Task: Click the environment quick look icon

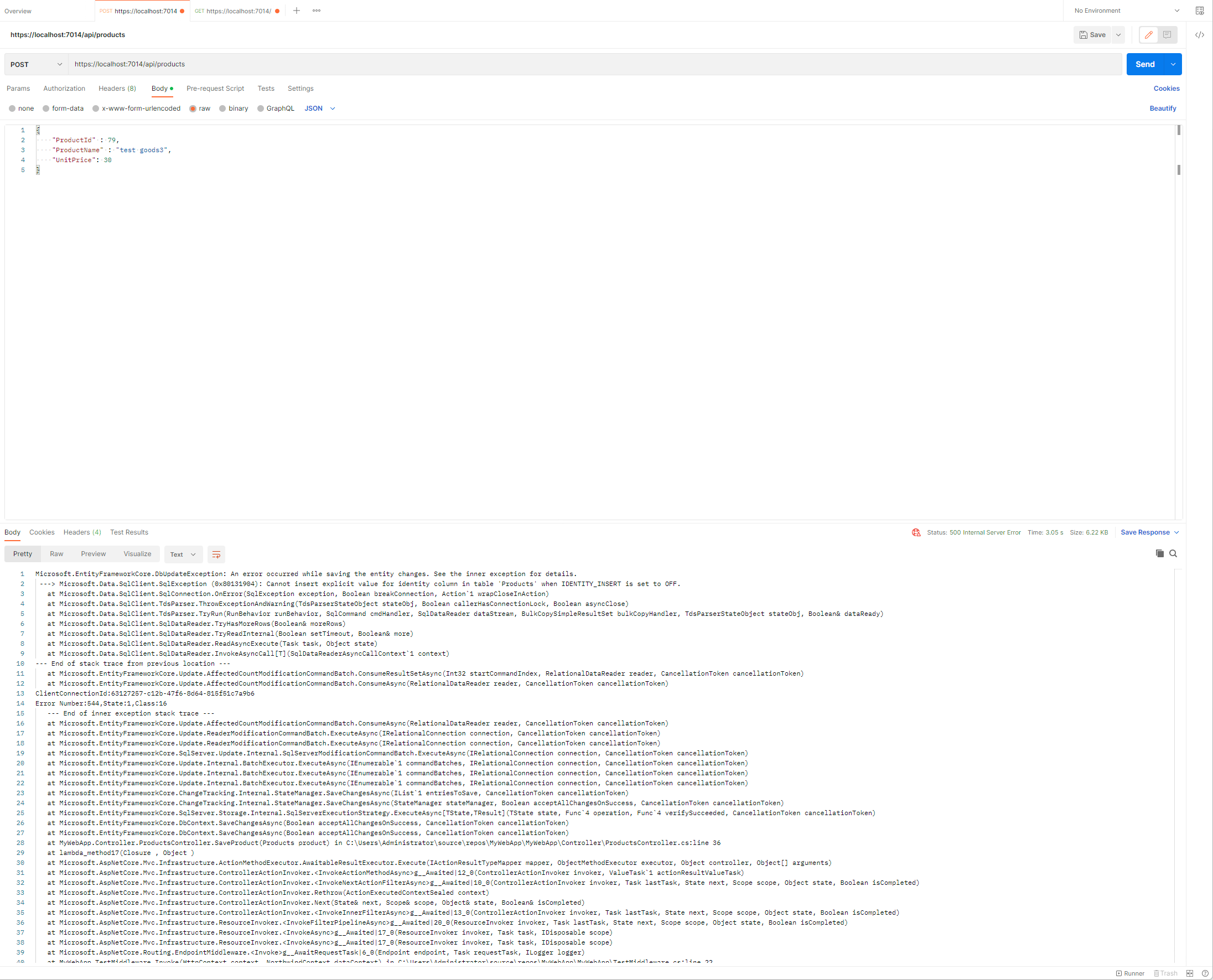Action: point(1200,11)
